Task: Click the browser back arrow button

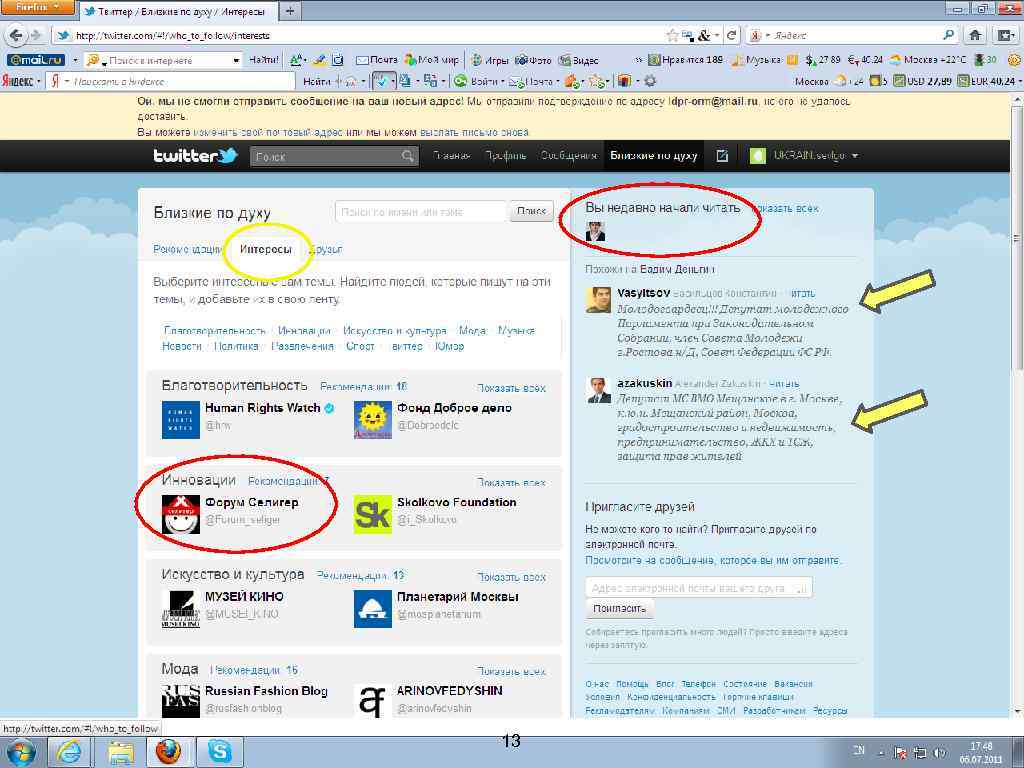Action: pyautogui.click(x=16, y=35)
